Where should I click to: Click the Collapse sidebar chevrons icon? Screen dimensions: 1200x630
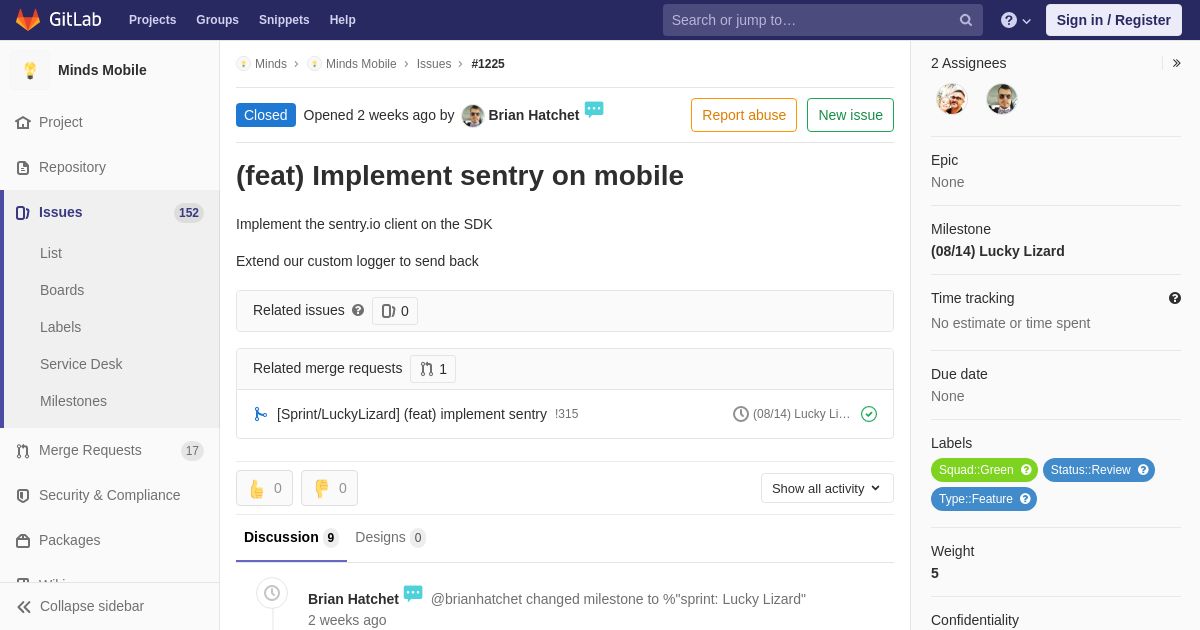(24, 606)
